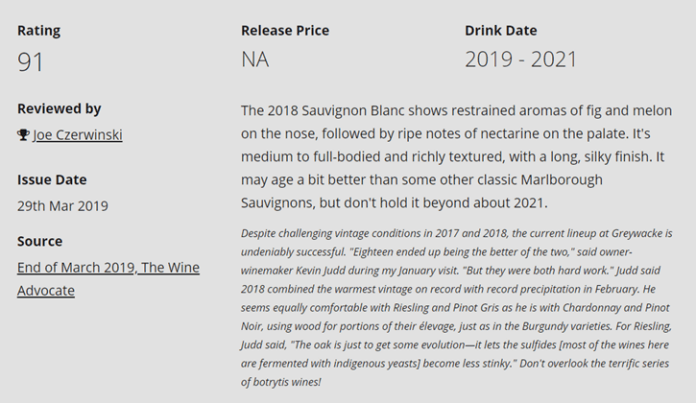Viewport: 696px width, 403px height.
Task: Select the 91 rating score
Action: 30,61
